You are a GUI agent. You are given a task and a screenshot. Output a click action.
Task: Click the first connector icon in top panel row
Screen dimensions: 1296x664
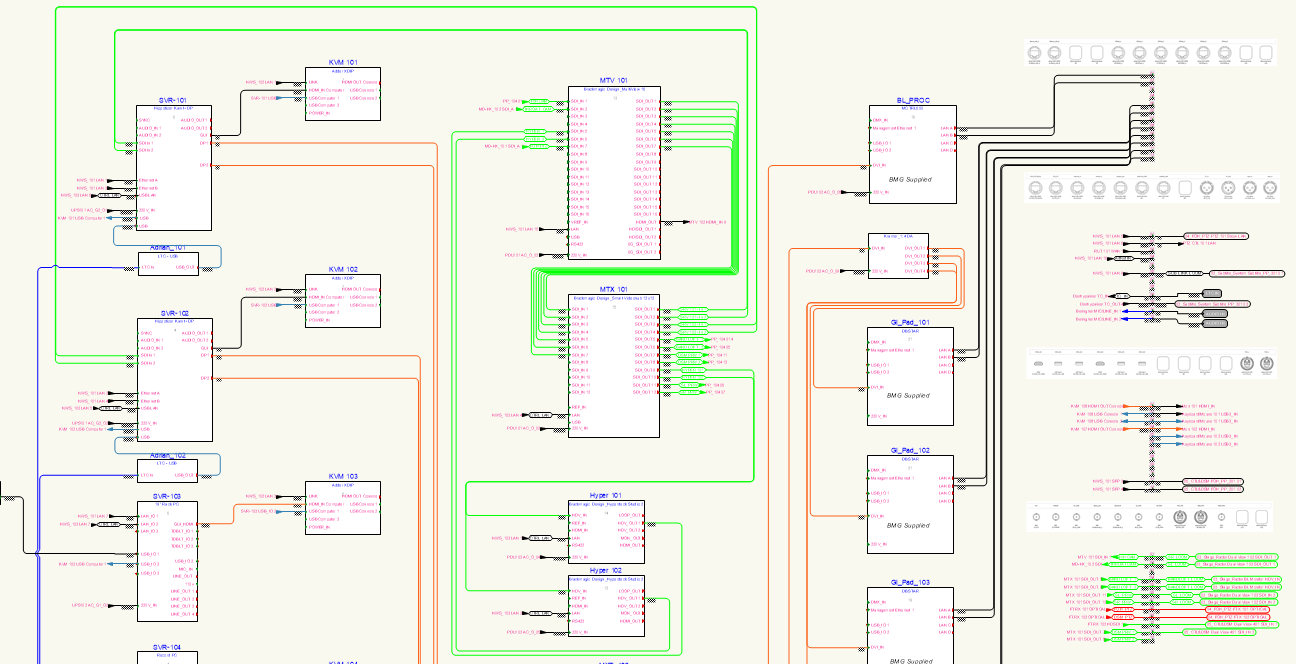pos(1034,52)
